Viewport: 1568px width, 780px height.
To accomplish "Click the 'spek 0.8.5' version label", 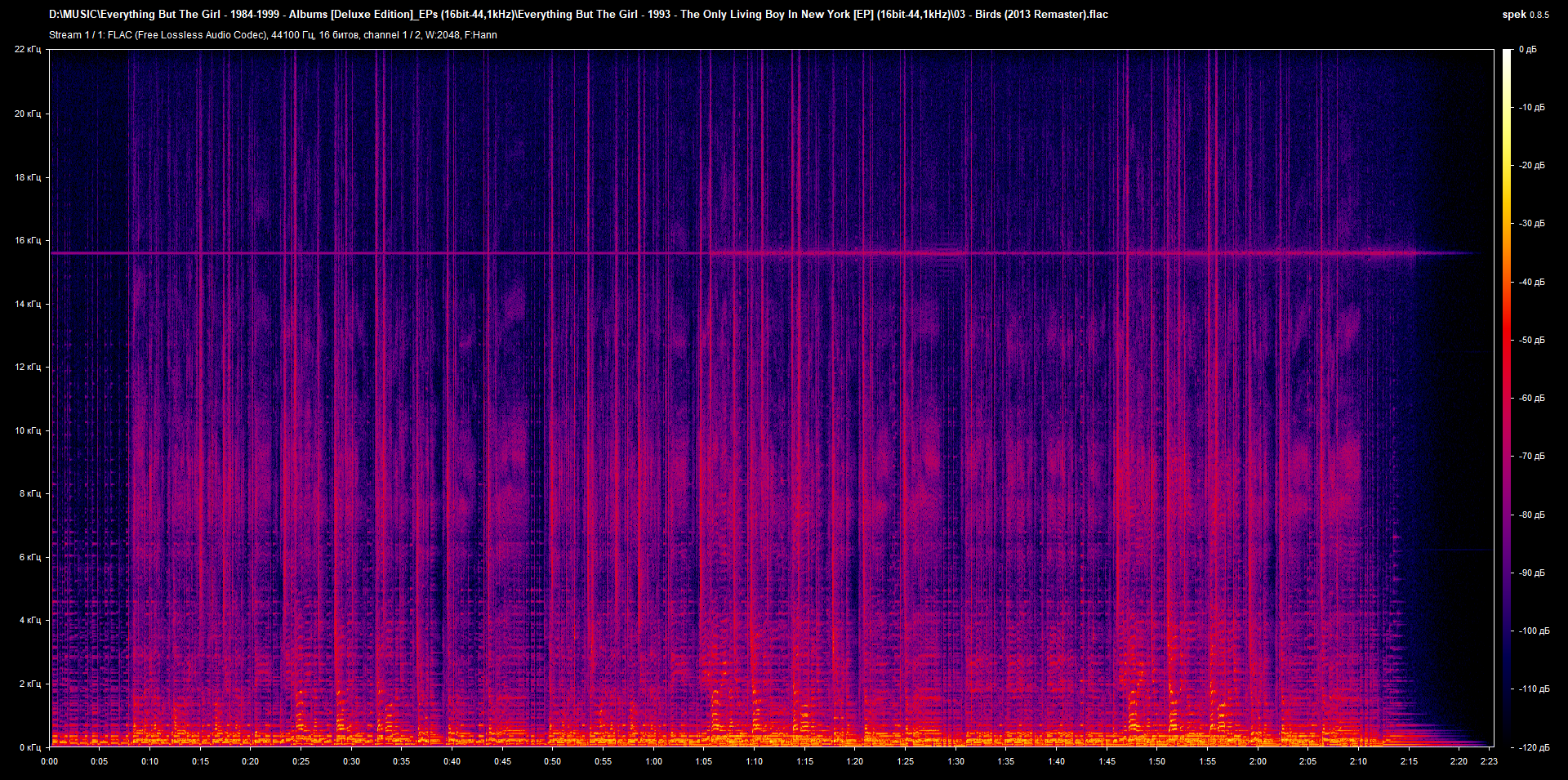I will point(1526,15).
